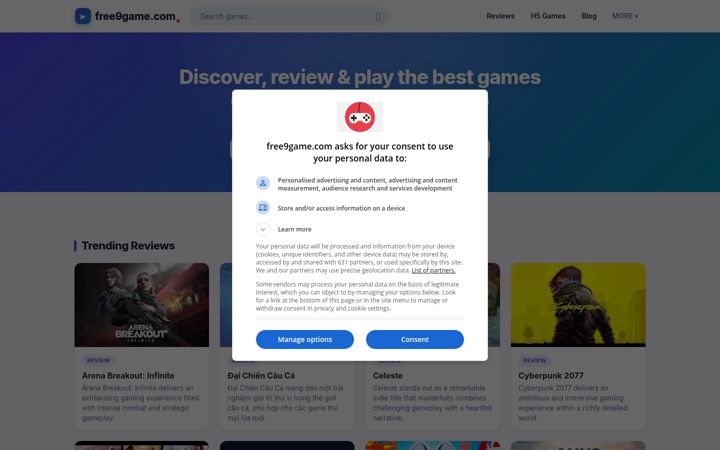This screenshot has width=720, height=450.
Task: Open the Blog nav item
Action: [x=589, y=16]
